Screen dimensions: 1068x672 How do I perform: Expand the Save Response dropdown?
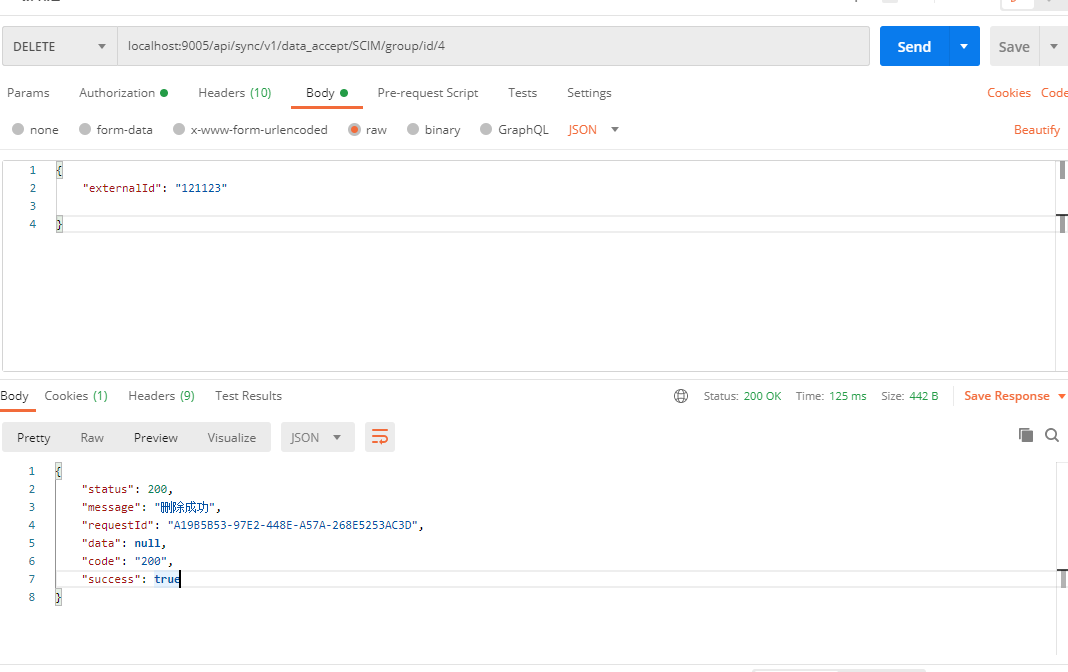[1061, 396]
